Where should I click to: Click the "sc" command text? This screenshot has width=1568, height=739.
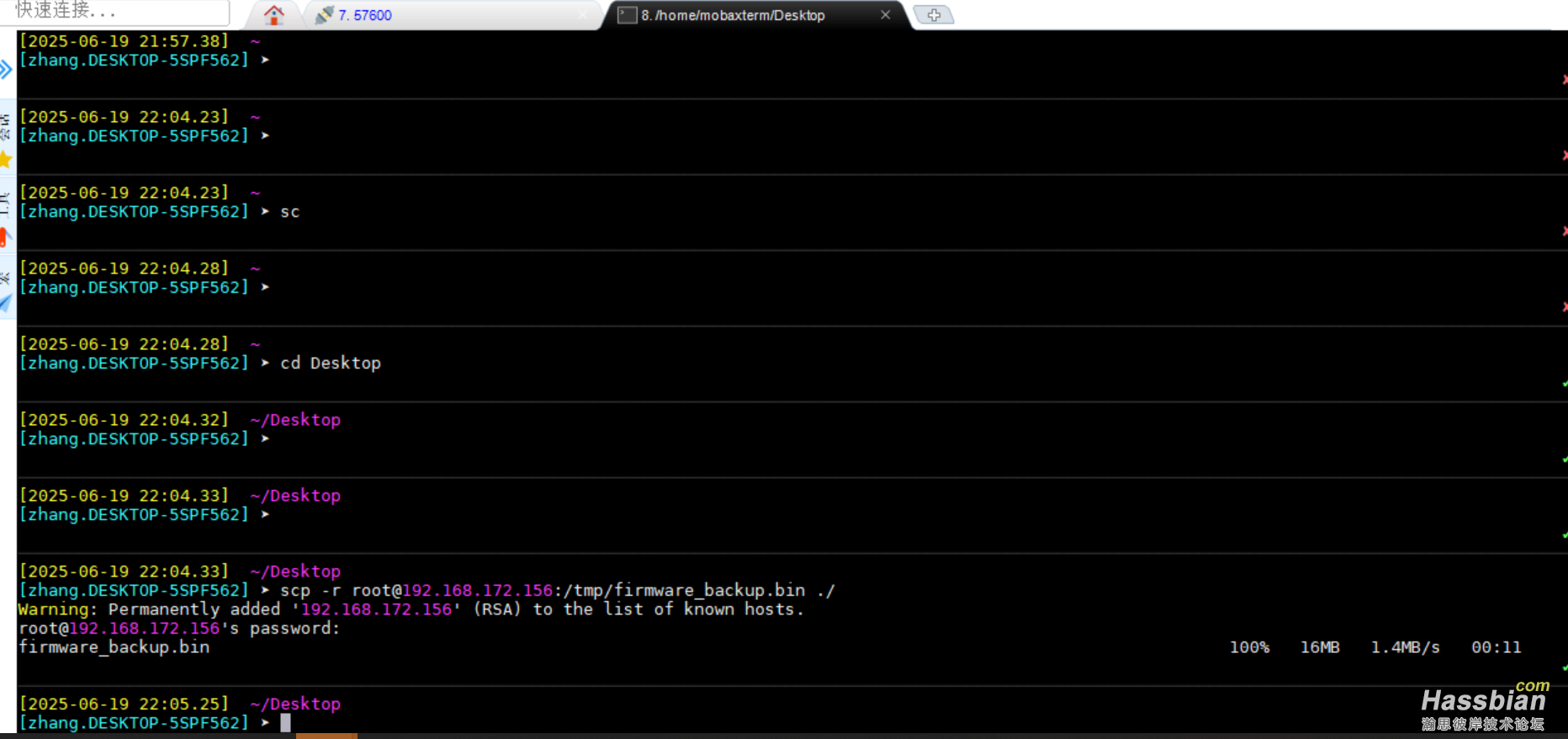(x=289, y=211)
